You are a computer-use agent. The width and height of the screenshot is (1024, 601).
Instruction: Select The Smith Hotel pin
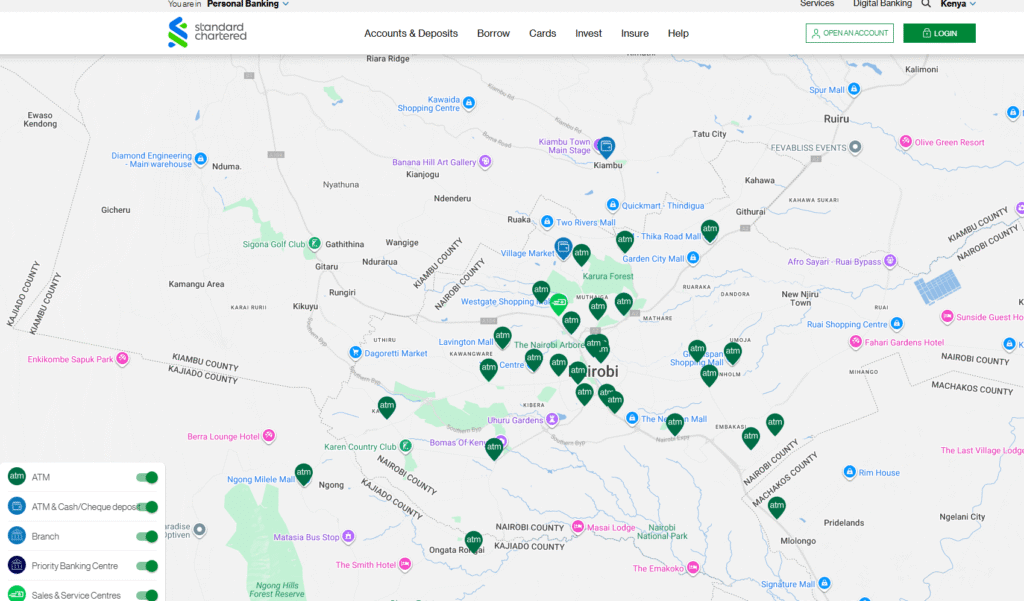coord(405,564)
